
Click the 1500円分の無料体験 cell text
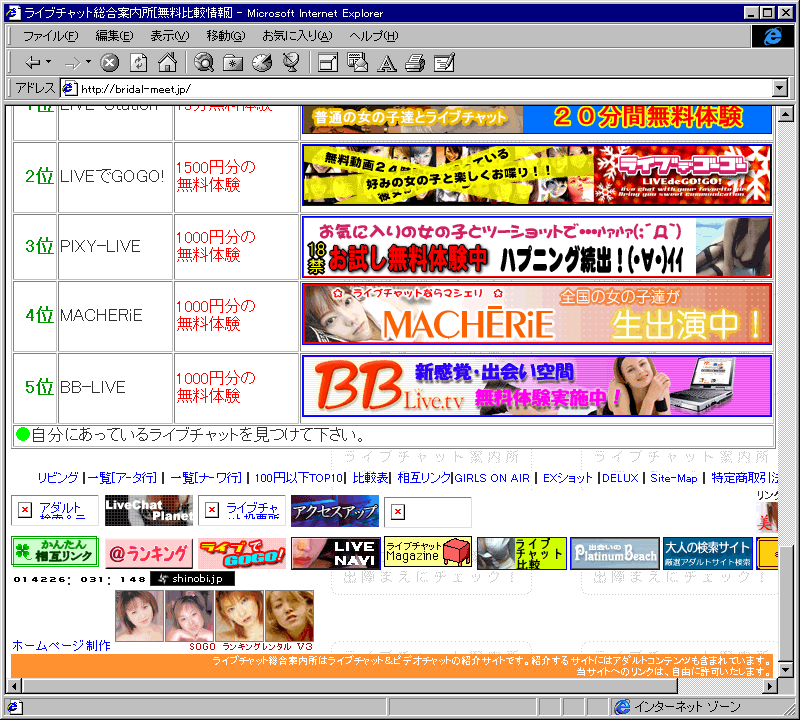coord(216,176)
